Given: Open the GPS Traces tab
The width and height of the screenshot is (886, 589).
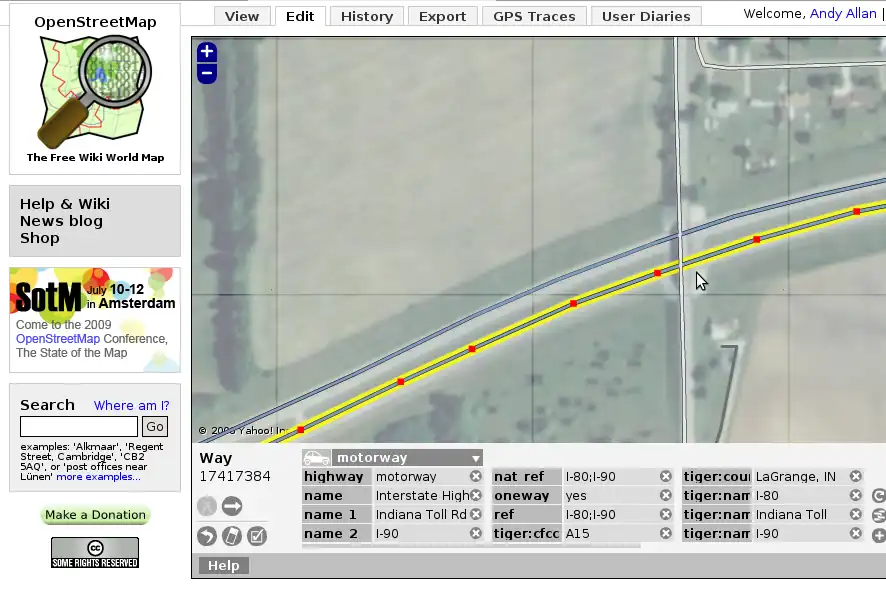Looking at the screenshot, I should pos(535,16).
